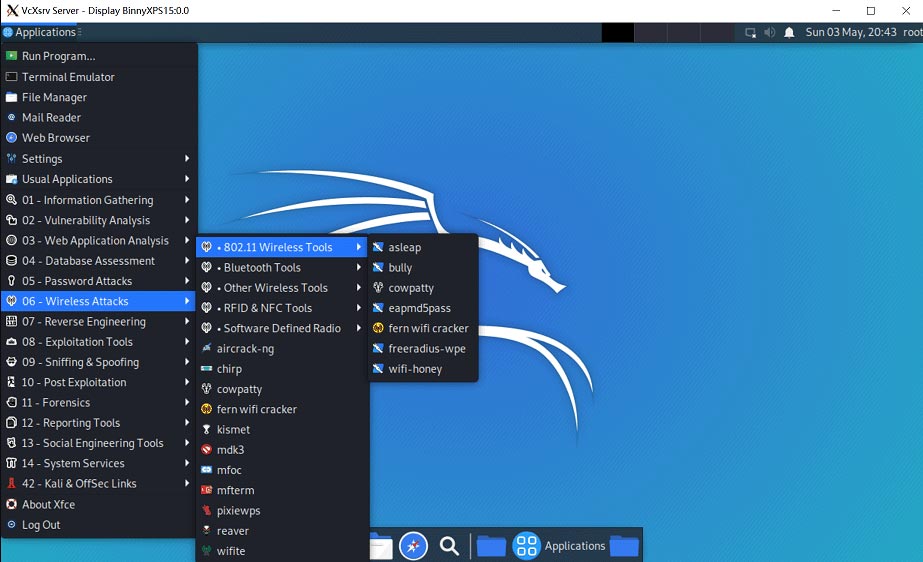
Task: Launch fern wifi cracker in Wireless Attacks submenu
Action: [x=282, y=409]
